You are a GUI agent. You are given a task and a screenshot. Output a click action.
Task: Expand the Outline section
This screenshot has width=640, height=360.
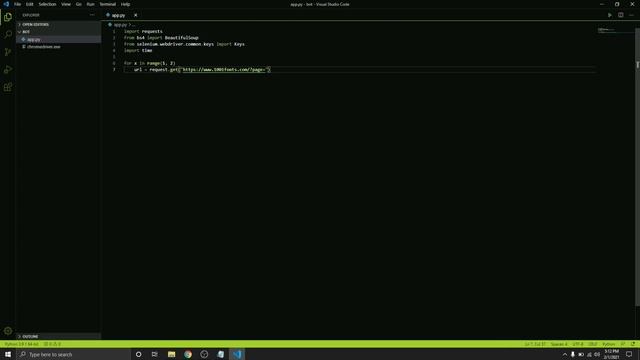tap(58, 336)
